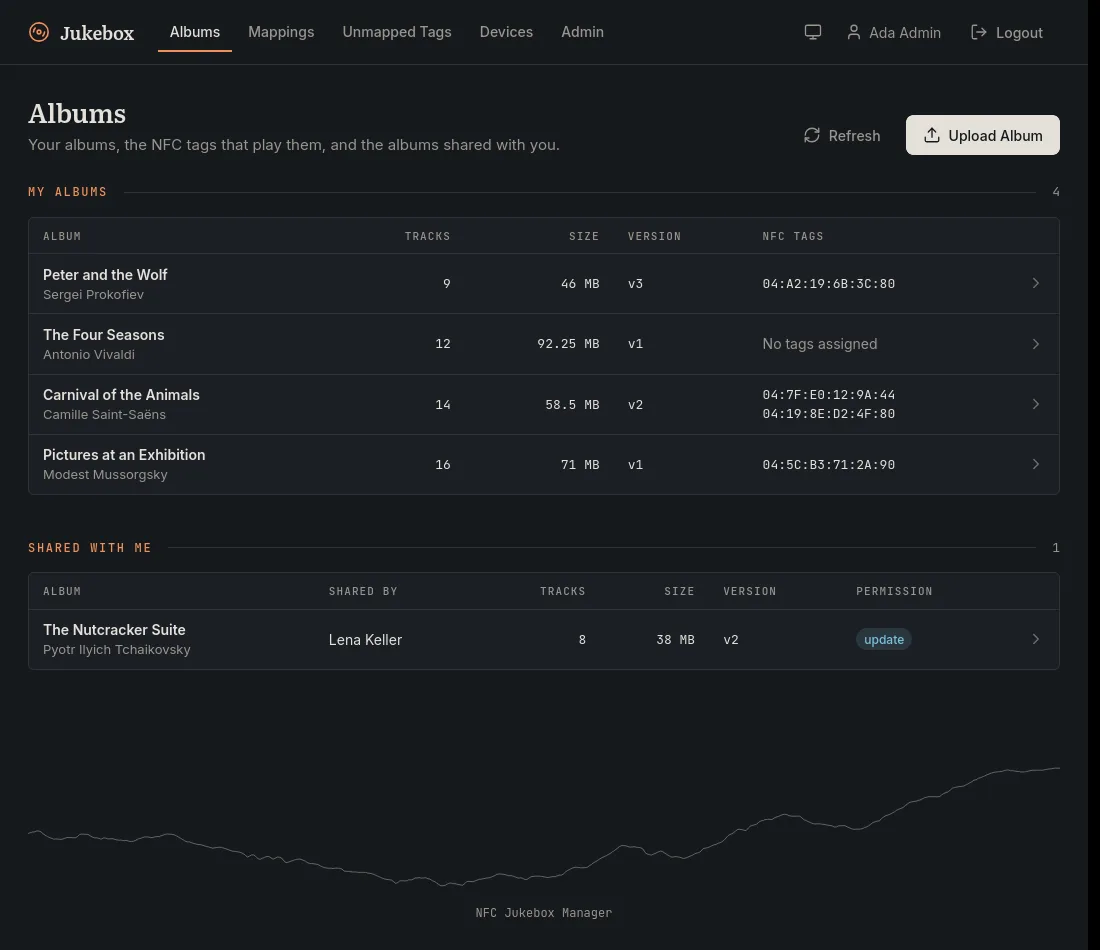Switch to the Mappings tab
The image size is (1100, 950).
[x=281, y=32]
